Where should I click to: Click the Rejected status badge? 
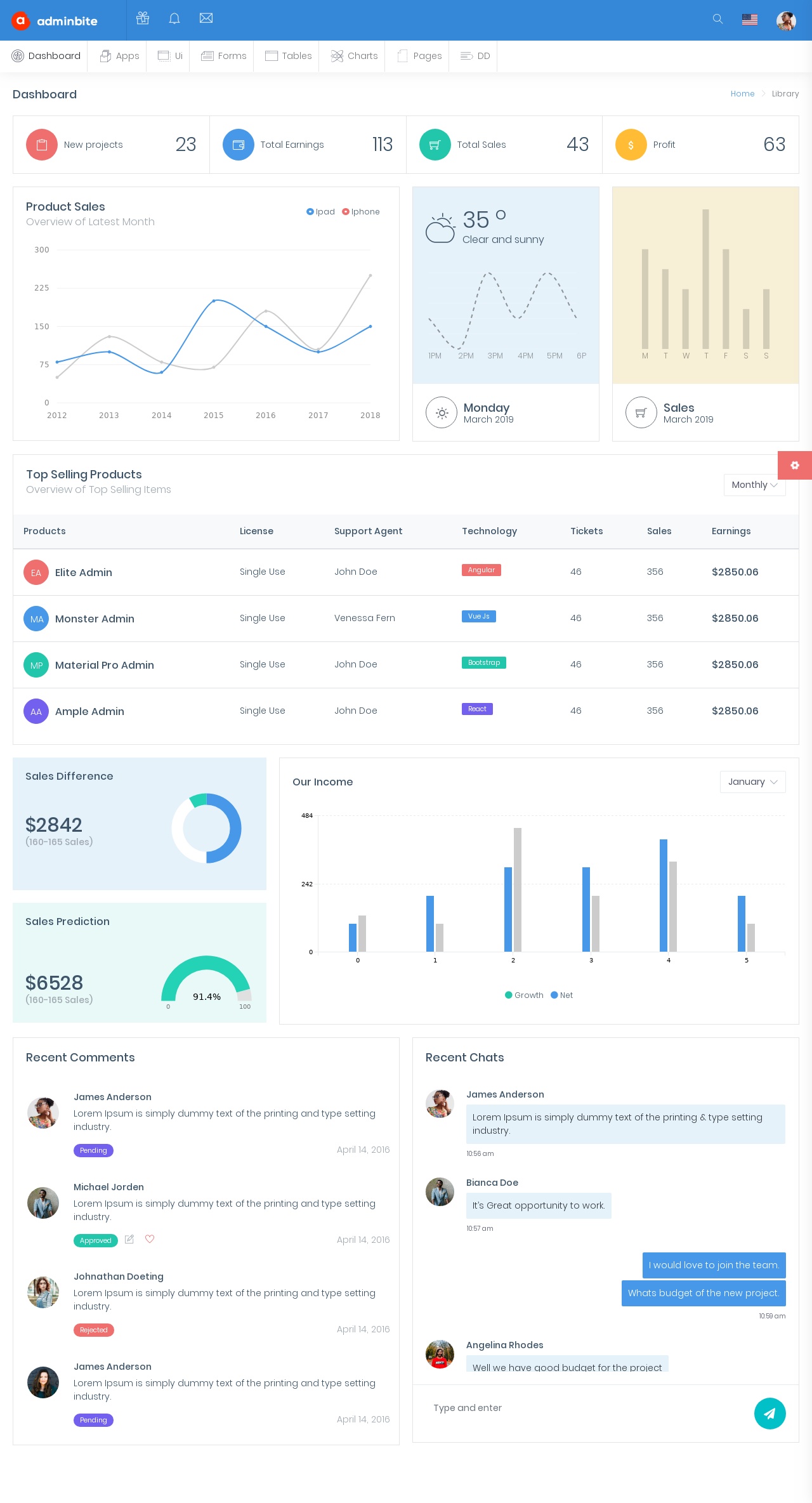[x=94, y=1330]
